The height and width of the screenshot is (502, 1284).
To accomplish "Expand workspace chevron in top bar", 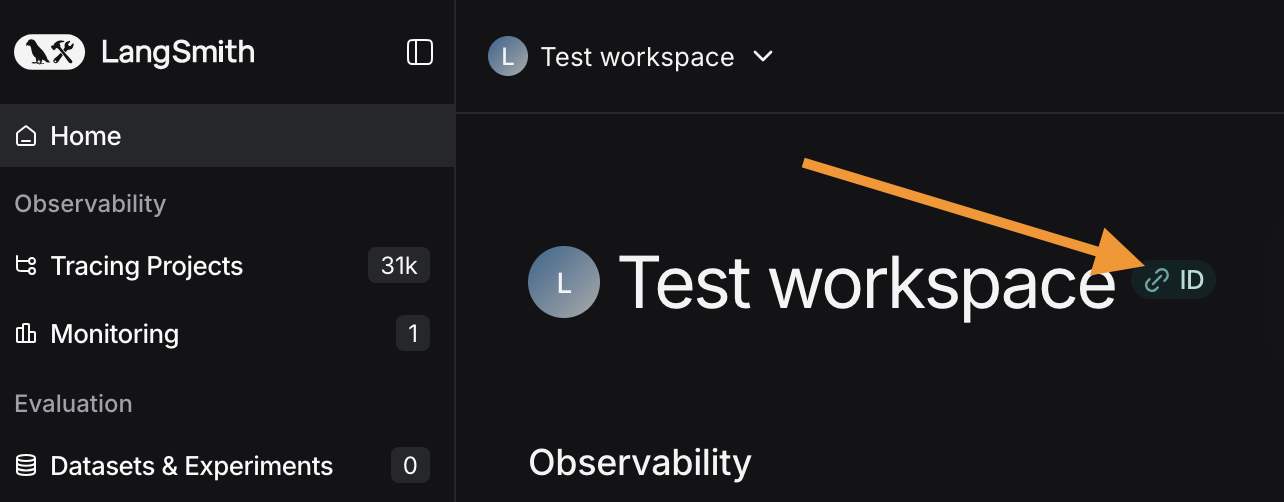I will 763,57.
